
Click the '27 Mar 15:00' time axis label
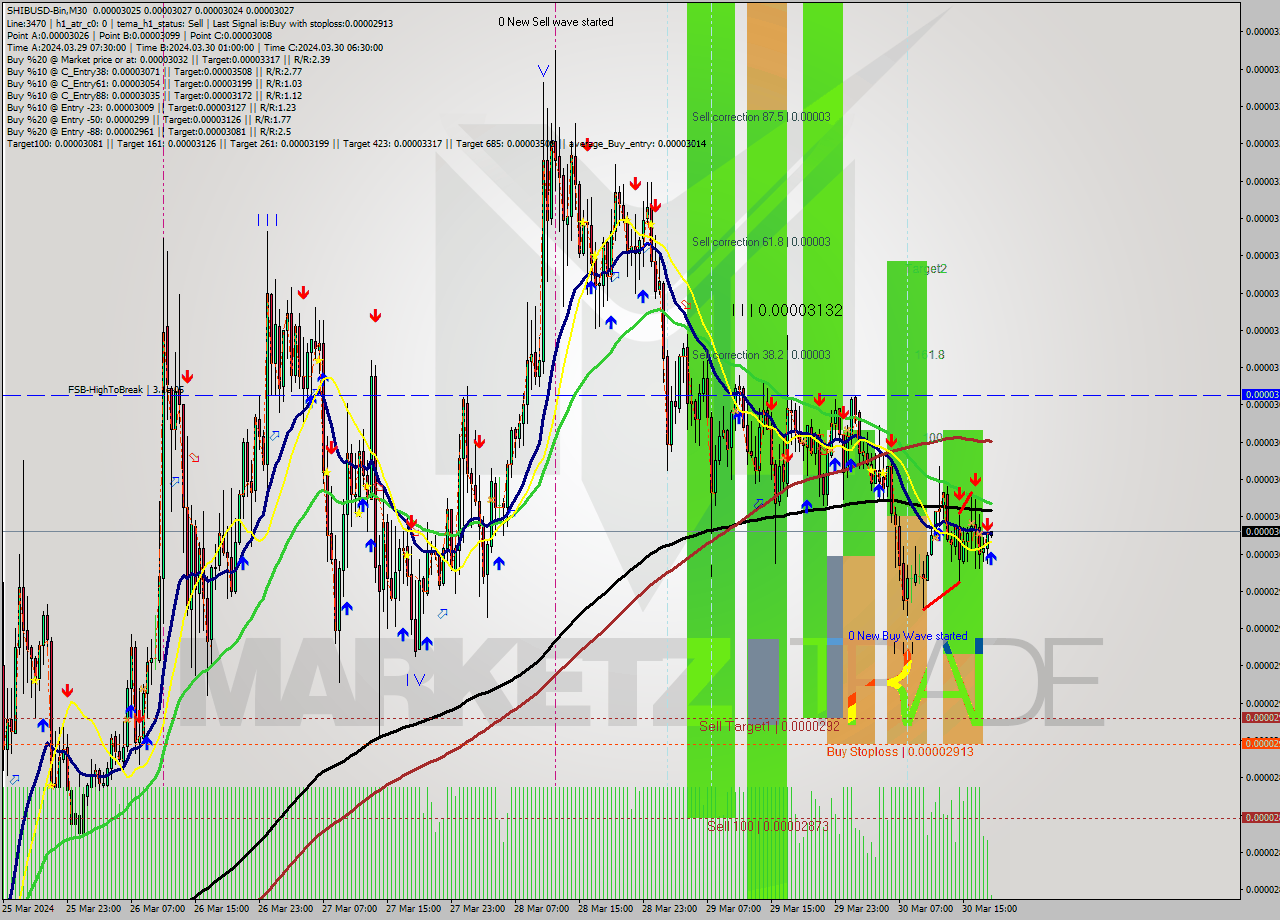click(415, 909)
